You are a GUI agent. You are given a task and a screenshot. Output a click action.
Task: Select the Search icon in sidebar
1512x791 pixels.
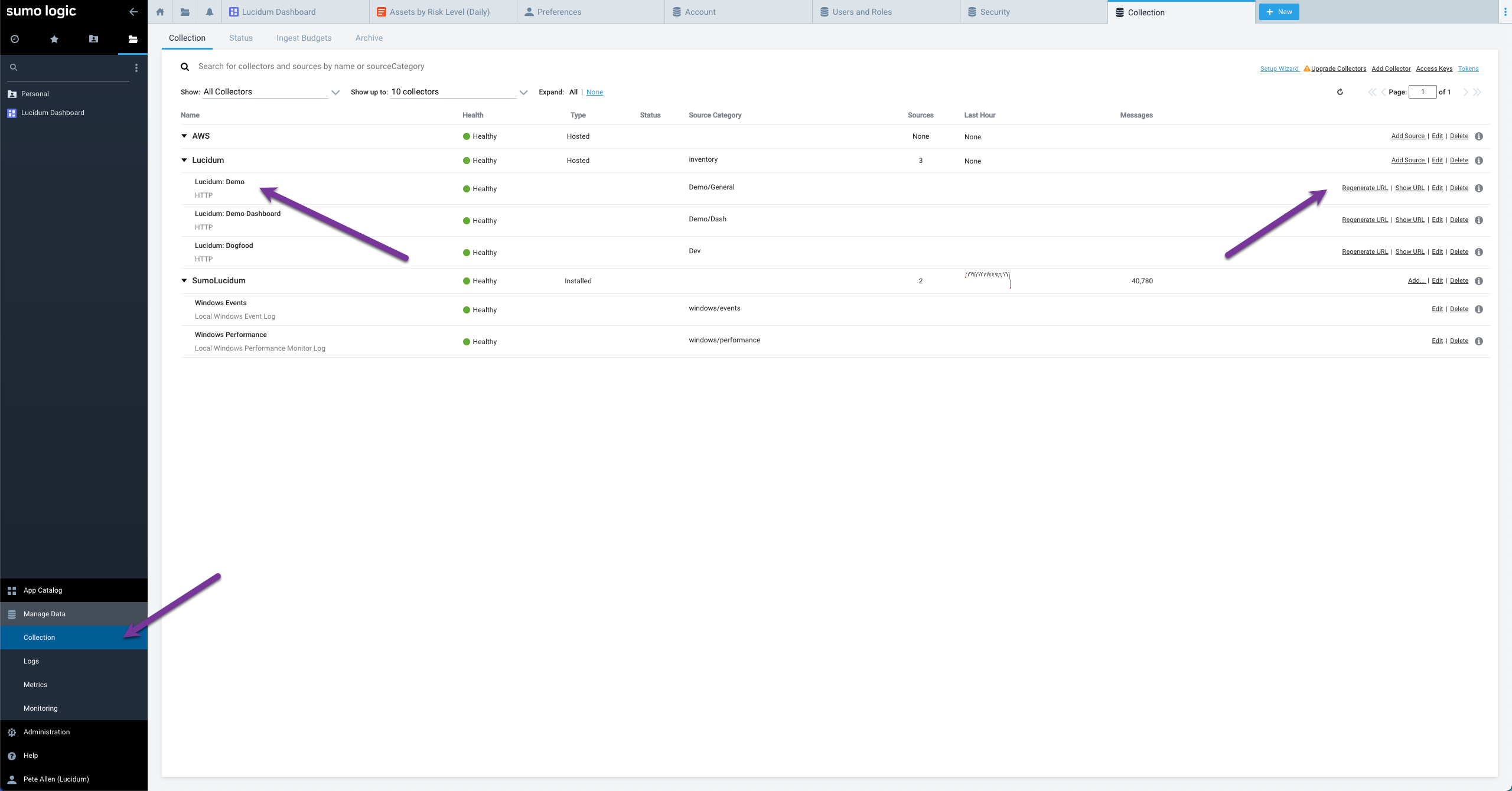tap(13, 67)
